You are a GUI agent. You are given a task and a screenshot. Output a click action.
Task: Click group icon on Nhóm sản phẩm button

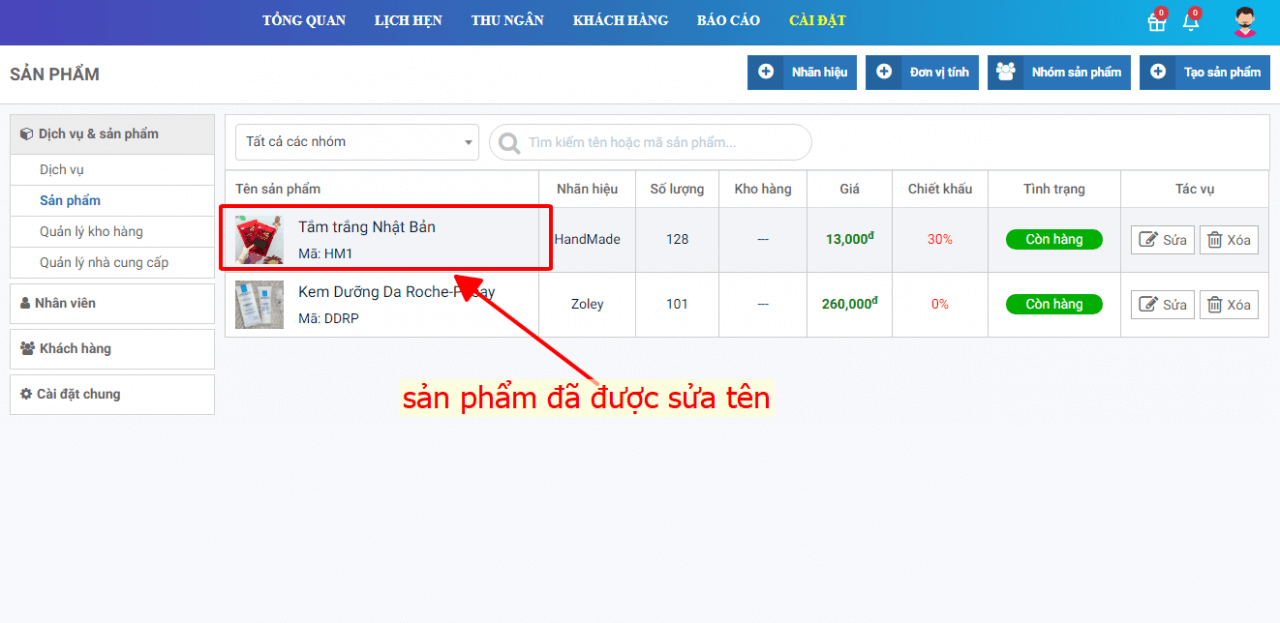point(1006,72)
